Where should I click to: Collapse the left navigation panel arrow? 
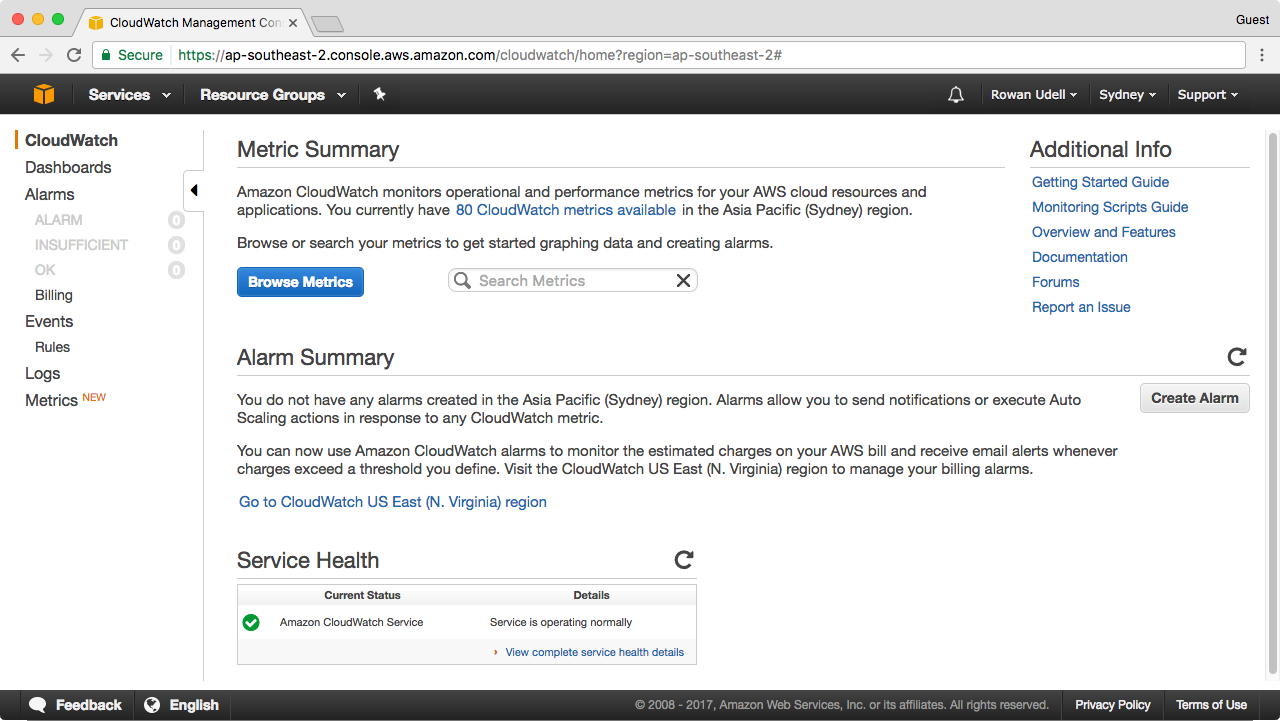pyautogui.click(x=194, y=190)
